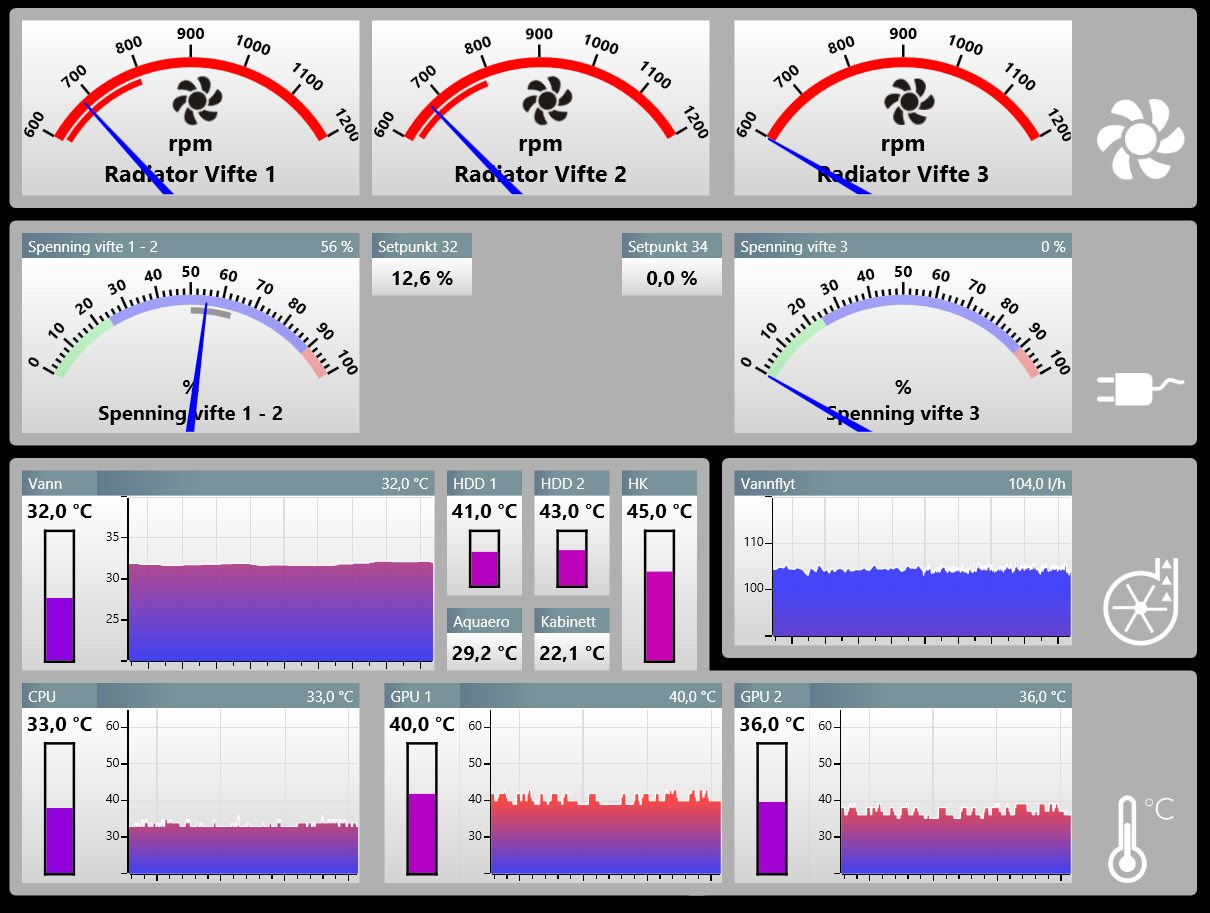Click the Setpunkt 32 value 12,6 %
Image resolution: width=1210 pixels, height=913 pixels.
tap(422, 278)
